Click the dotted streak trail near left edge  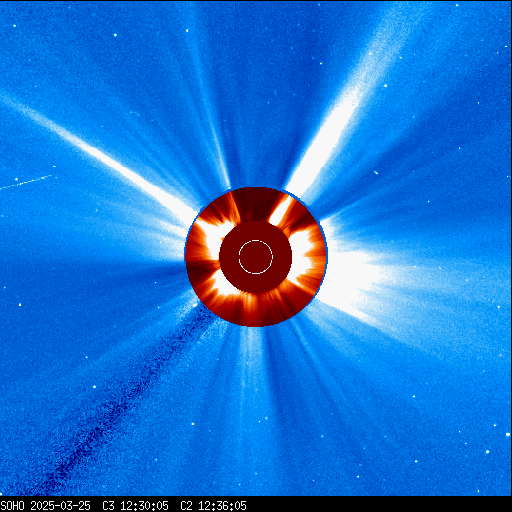tap(27, 182)
